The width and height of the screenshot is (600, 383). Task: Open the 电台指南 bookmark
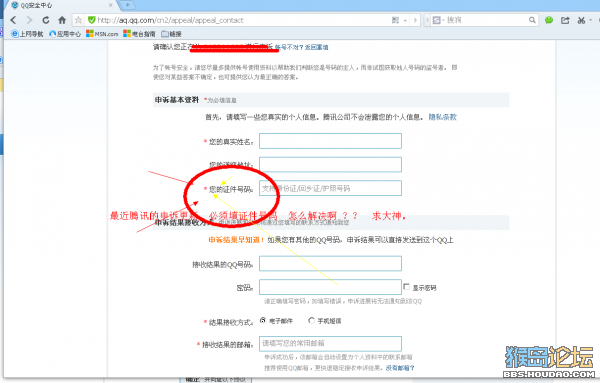[139, 34]
